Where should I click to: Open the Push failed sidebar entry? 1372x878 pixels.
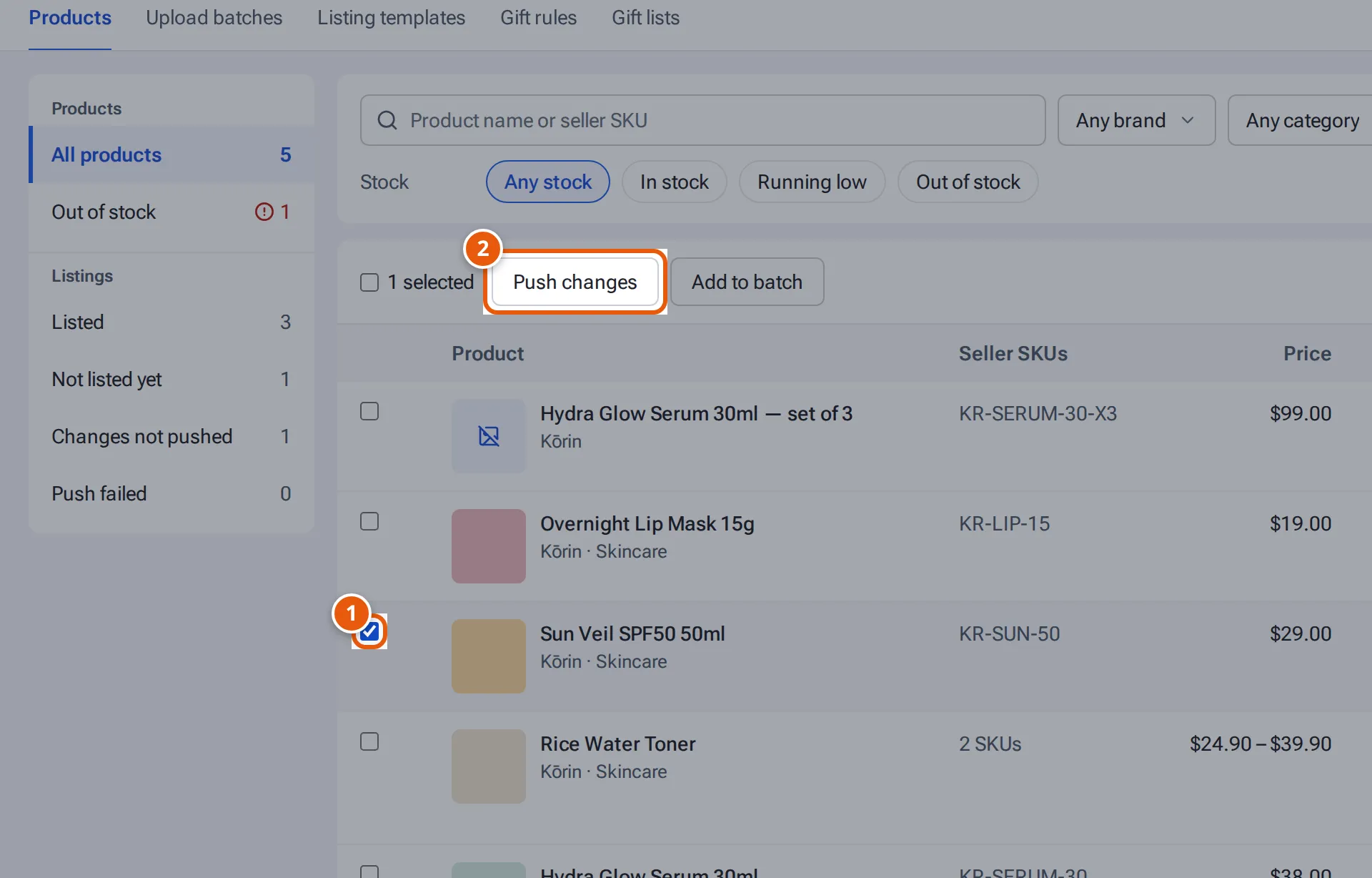tap(171, 493)
